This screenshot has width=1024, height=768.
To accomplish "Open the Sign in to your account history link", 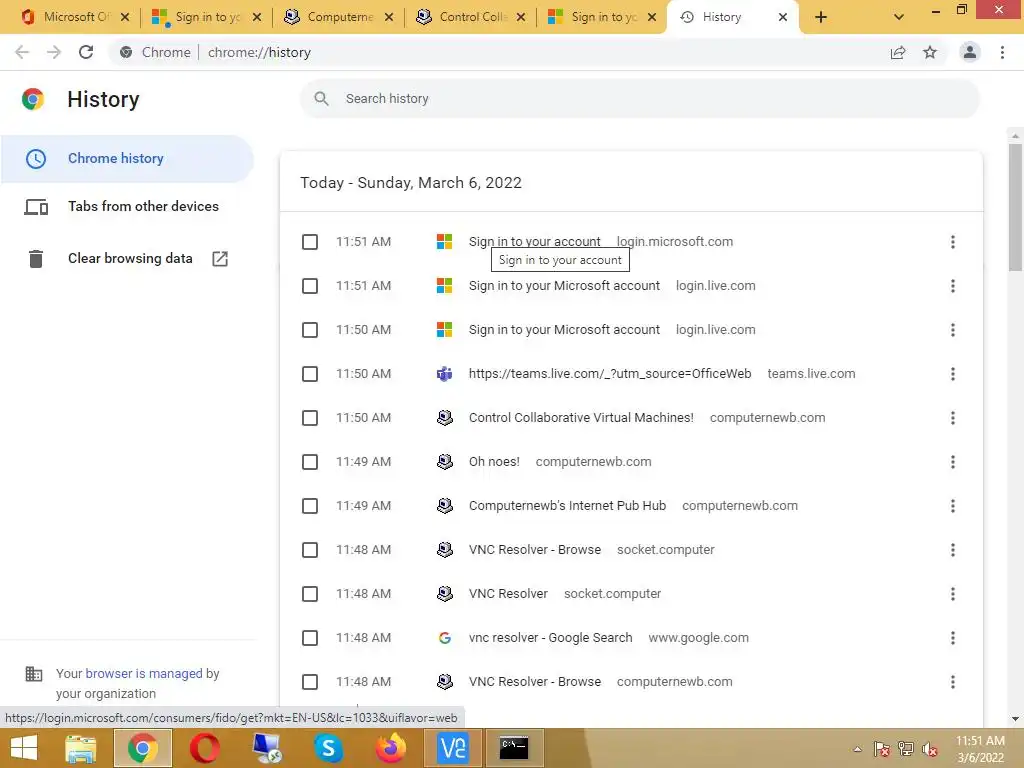I will (x=534, y=242).
